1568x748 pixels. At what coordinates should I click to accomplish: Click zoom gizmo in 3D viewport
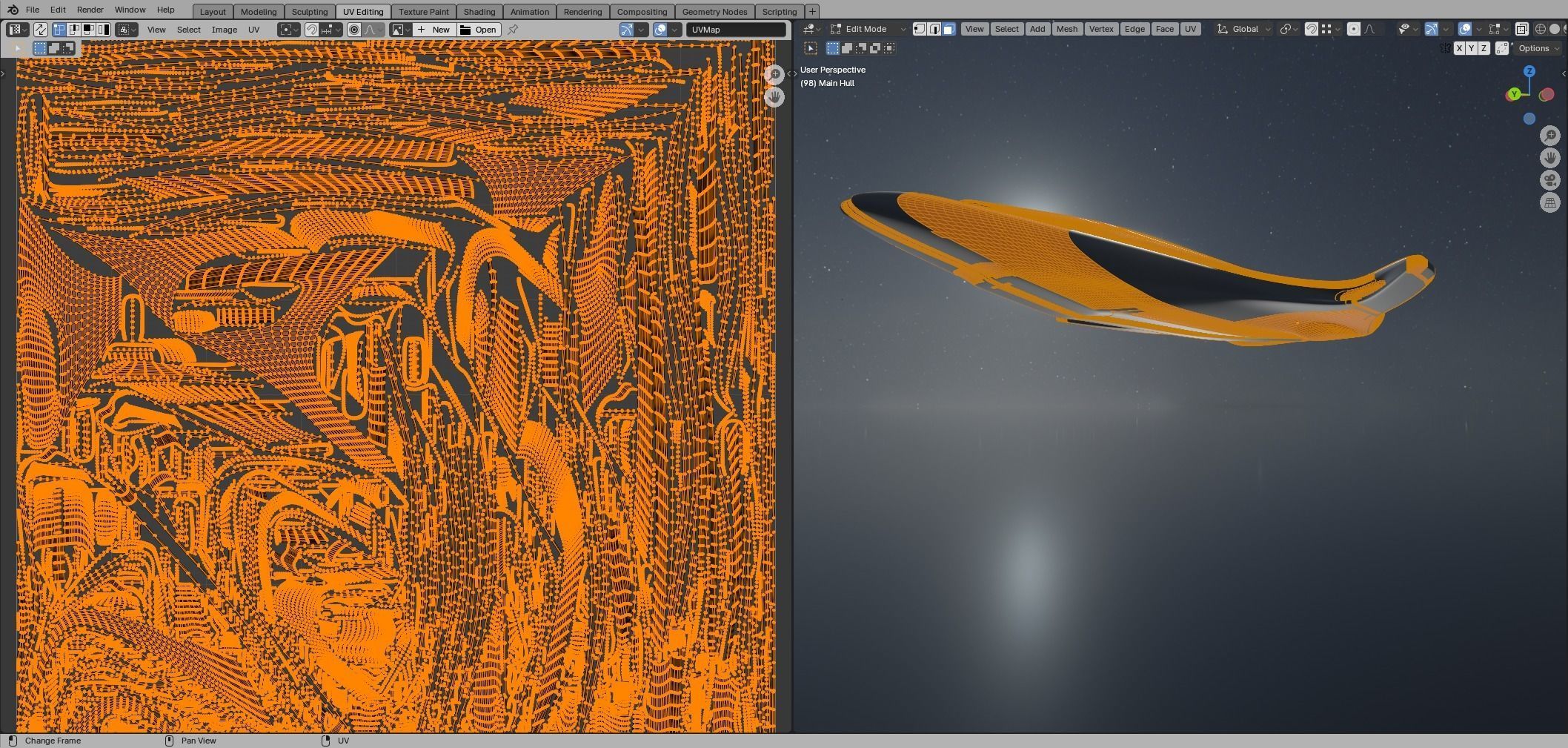tap(1550, 135)
